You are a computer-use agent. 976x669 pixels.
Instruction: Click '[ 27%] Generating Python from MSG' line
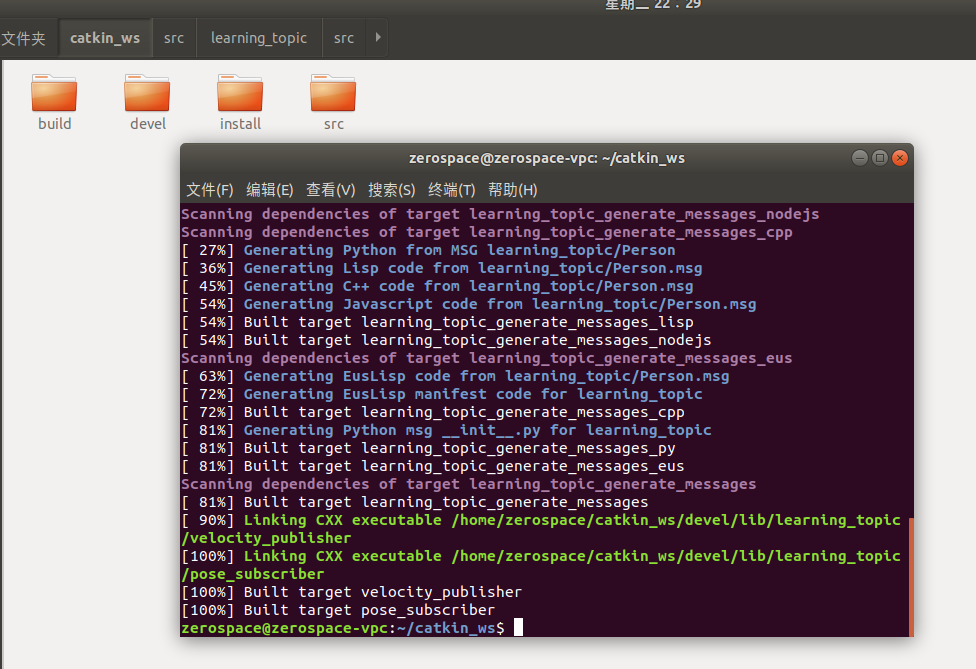pyautogui.click(x=428, y=250)
